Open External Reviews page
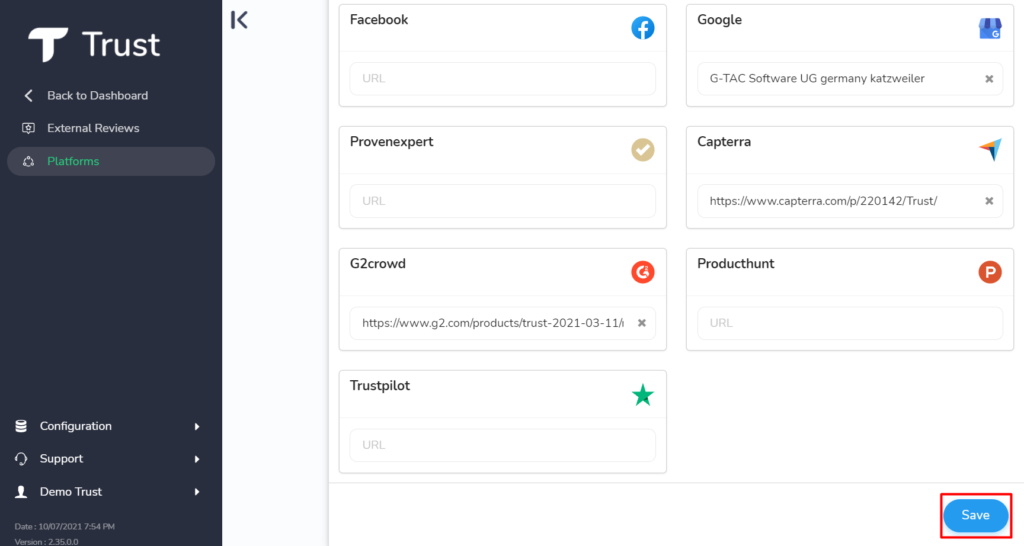The image size is (1024, 546). 93,128
